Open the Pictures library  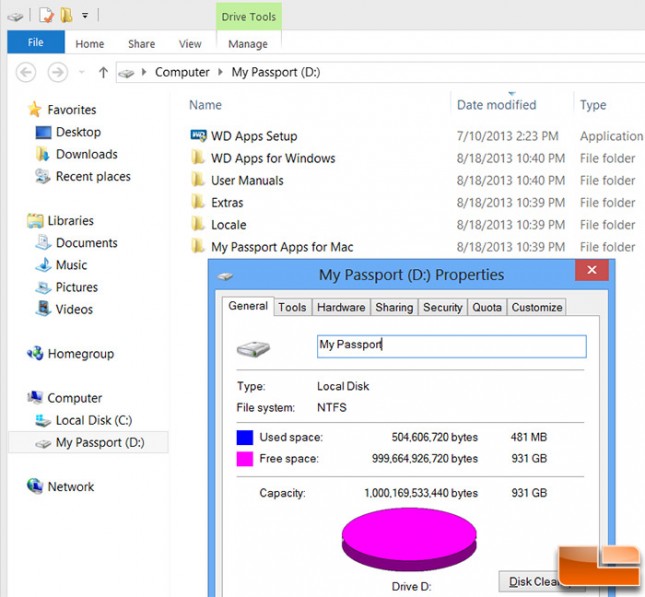(x=77, y=287)
